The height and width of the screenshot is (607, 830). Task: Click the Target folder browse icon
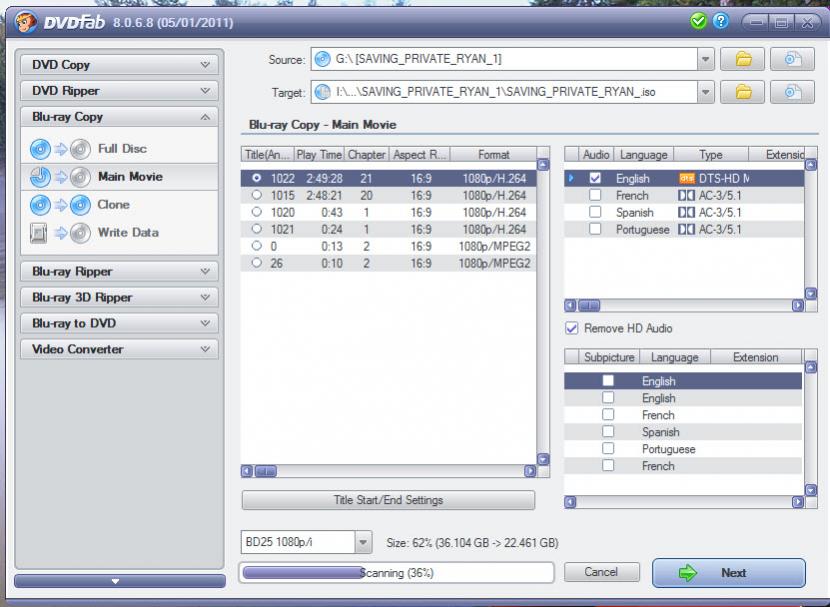pos(743,92)
